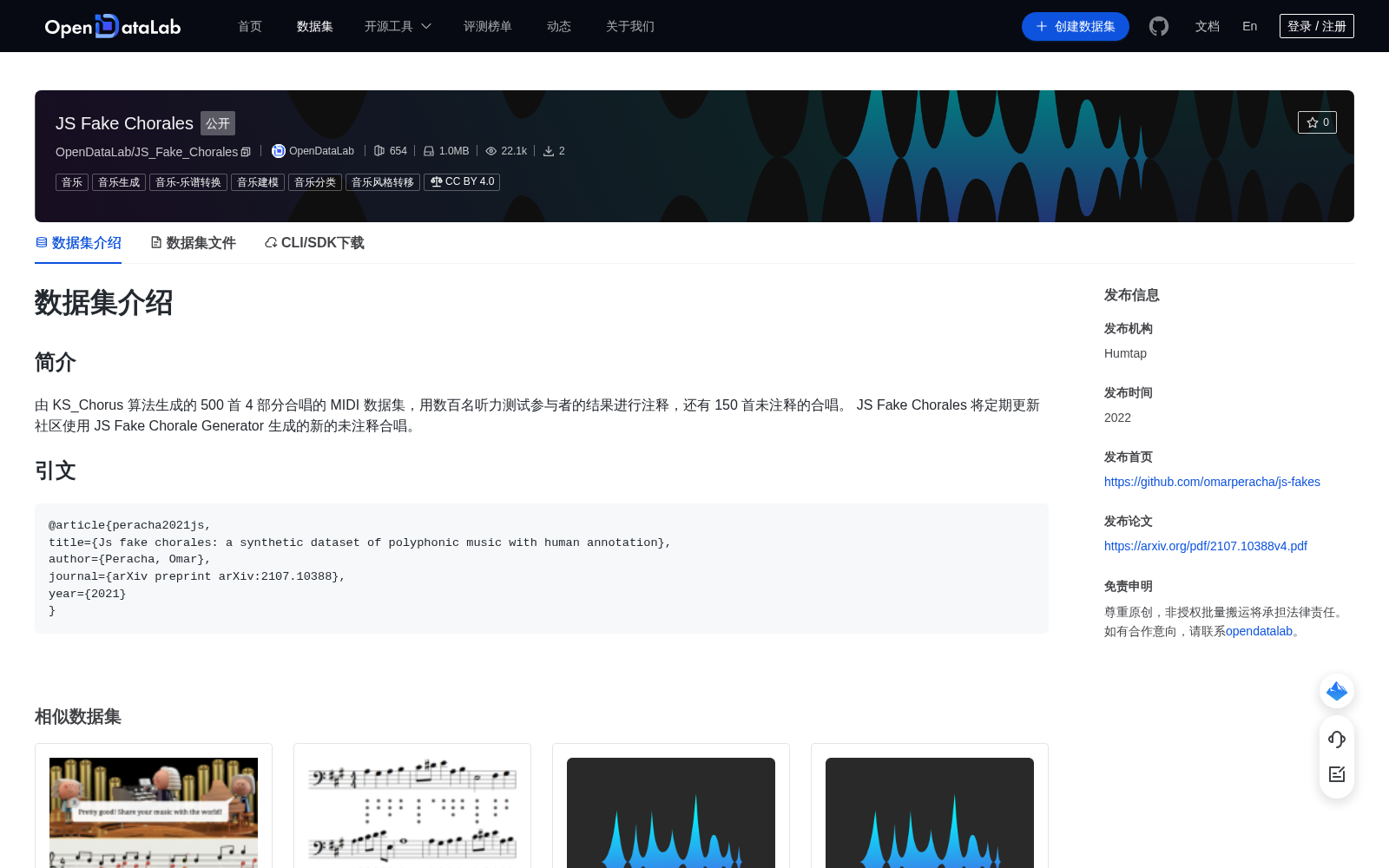Screen dimensions: 1389x868
Task: Click the opendatalab contact link
Action: tap(1259, 631)
